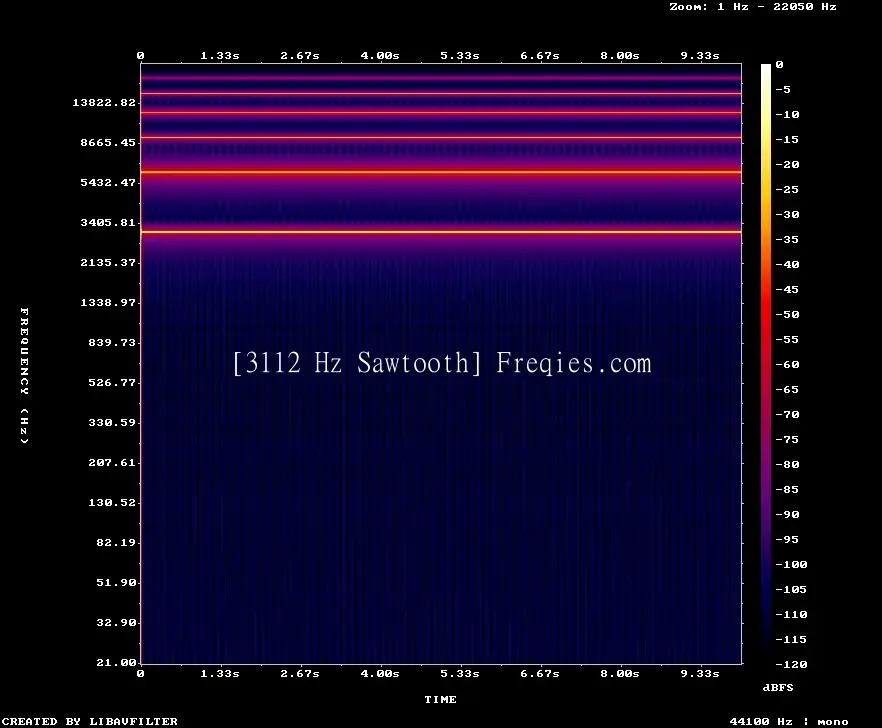Click the dBFS color gradient legend bar

[766, 364]
